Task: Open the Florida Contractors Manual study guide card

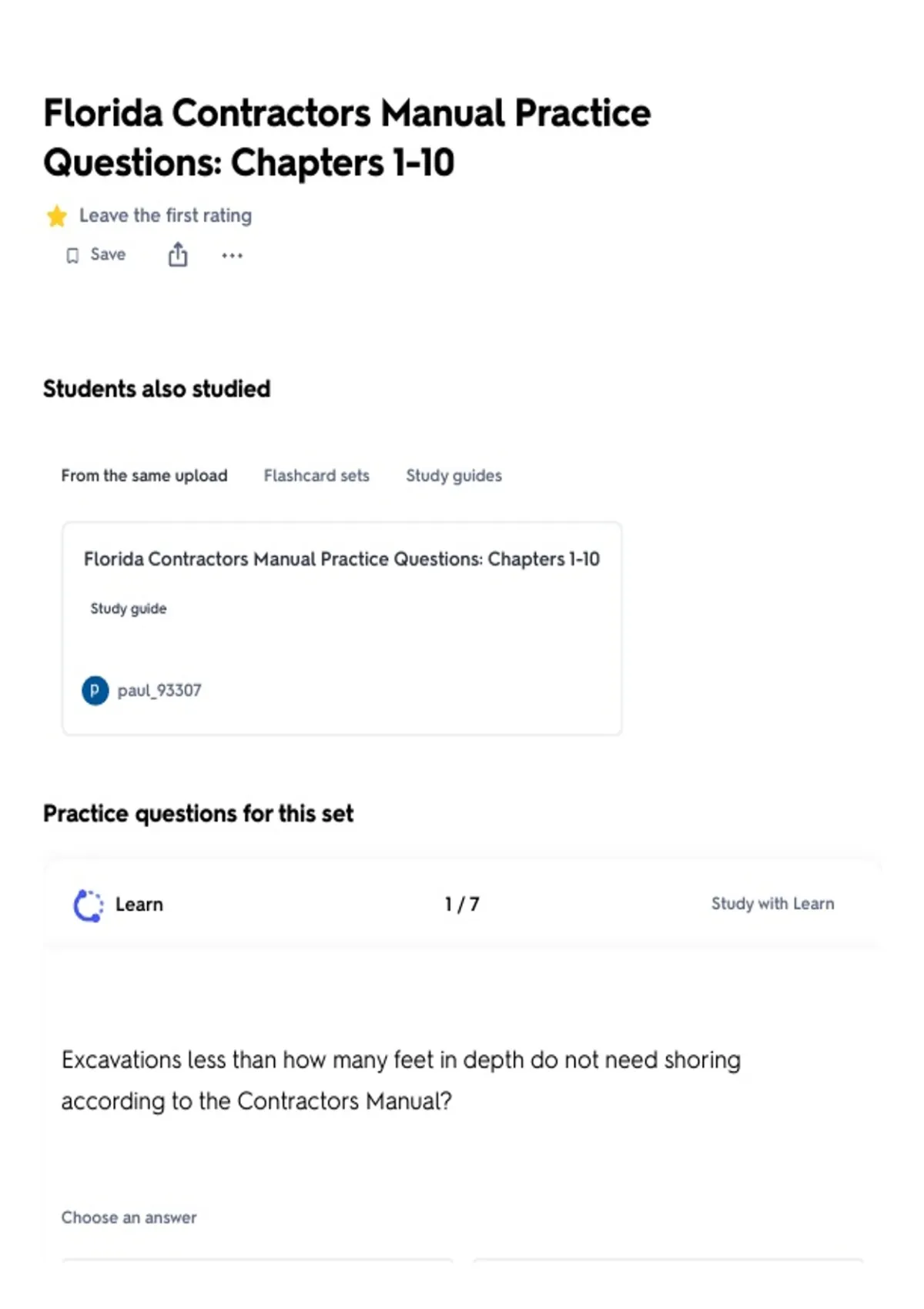Action: point(342,628)
